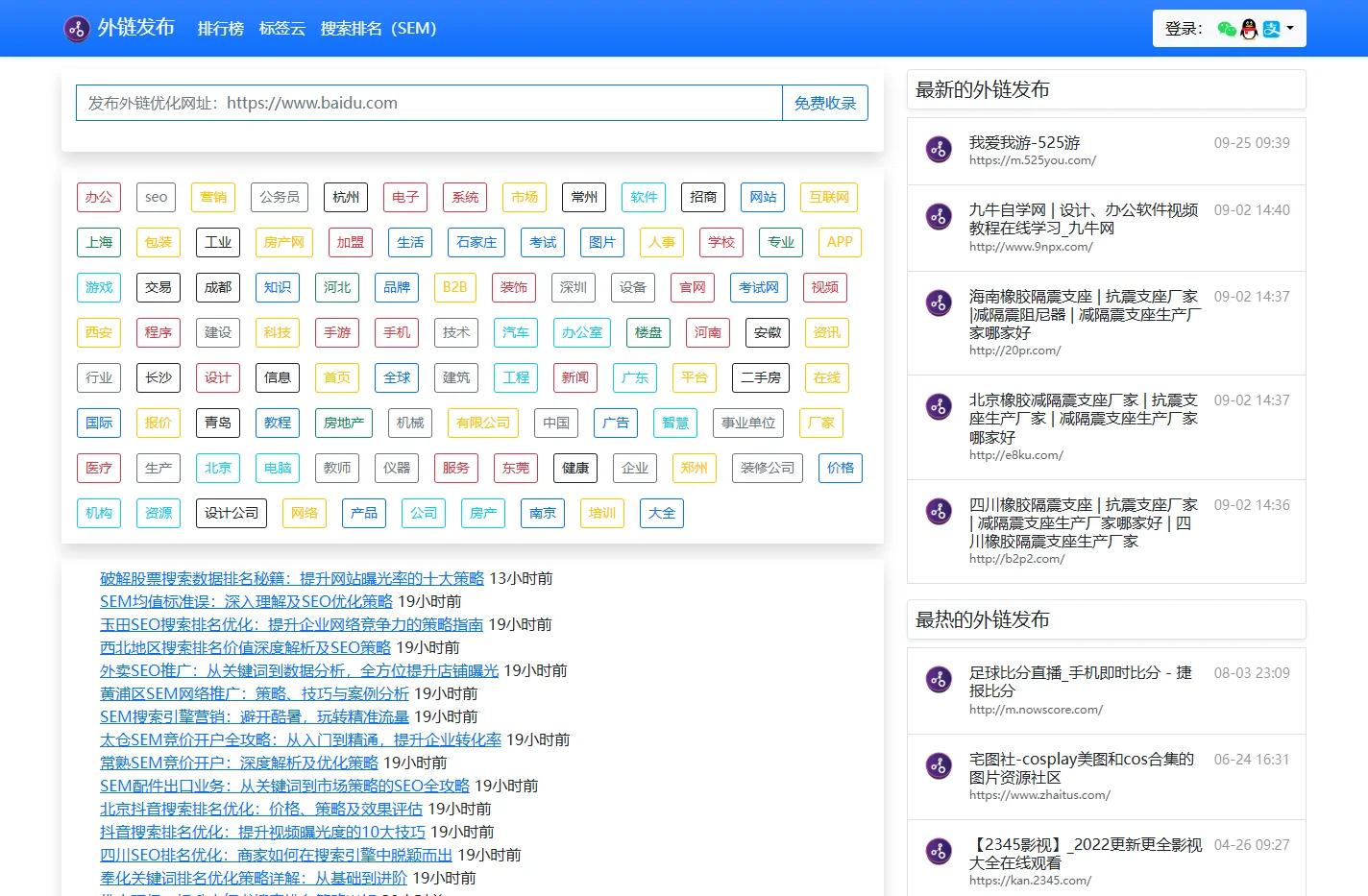The image size is (1368, 896).
Task: Select the 石家庄 tag
Action: click(x=476, y=242)
